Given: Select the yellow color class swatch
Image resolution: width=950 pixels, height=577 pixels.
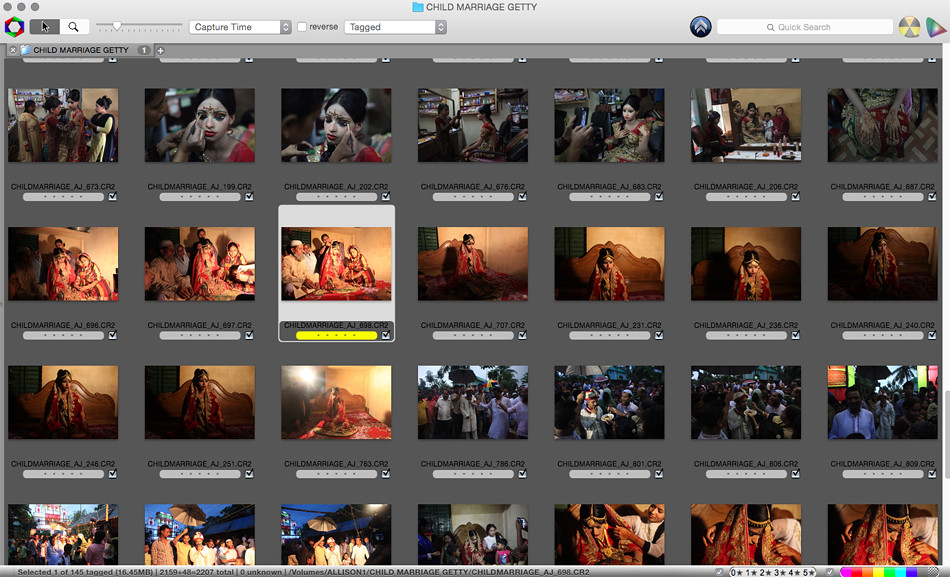Looking at the screenshot, I should coord(879,572).
